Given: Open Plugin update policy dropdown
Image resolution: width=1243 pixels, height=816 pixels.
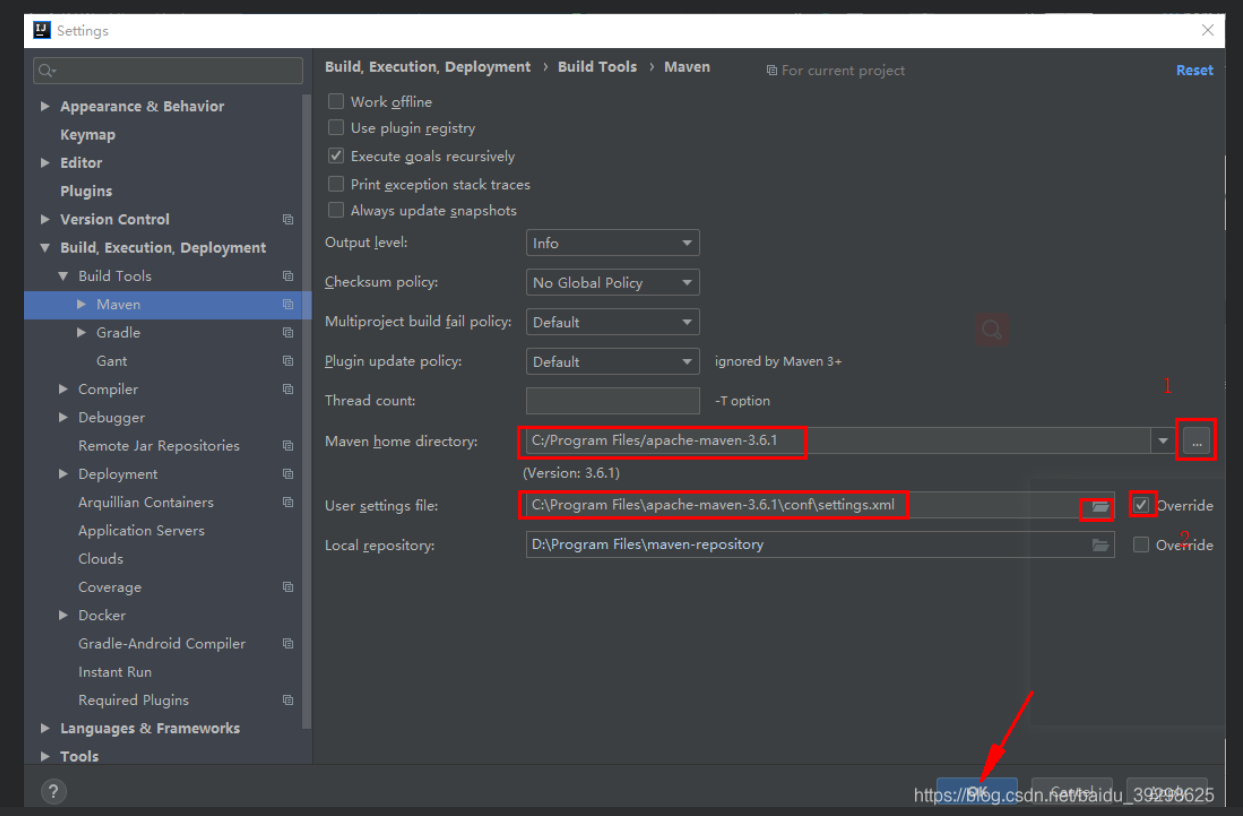Looking at the screenshot, I should coord(613,361).
